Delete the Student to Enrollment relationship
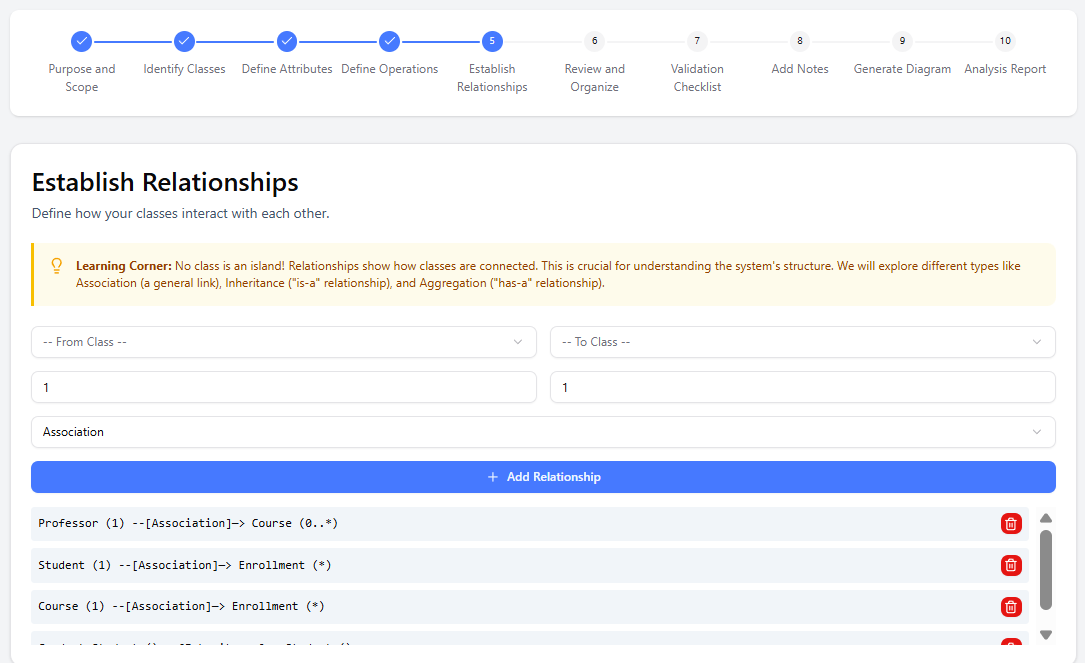This screenshot has width=1085, height=663. 1011,565
